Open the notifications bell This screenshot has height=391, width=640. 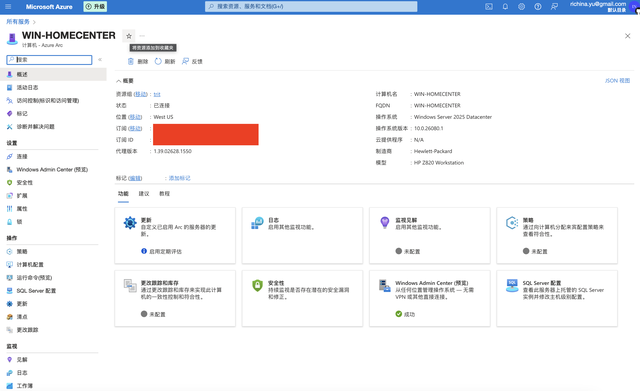[x=505, y=7]
